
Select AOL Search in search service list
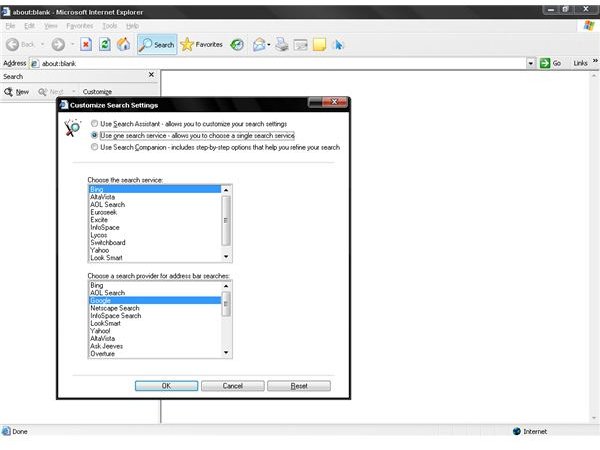[x=155, y=204]
